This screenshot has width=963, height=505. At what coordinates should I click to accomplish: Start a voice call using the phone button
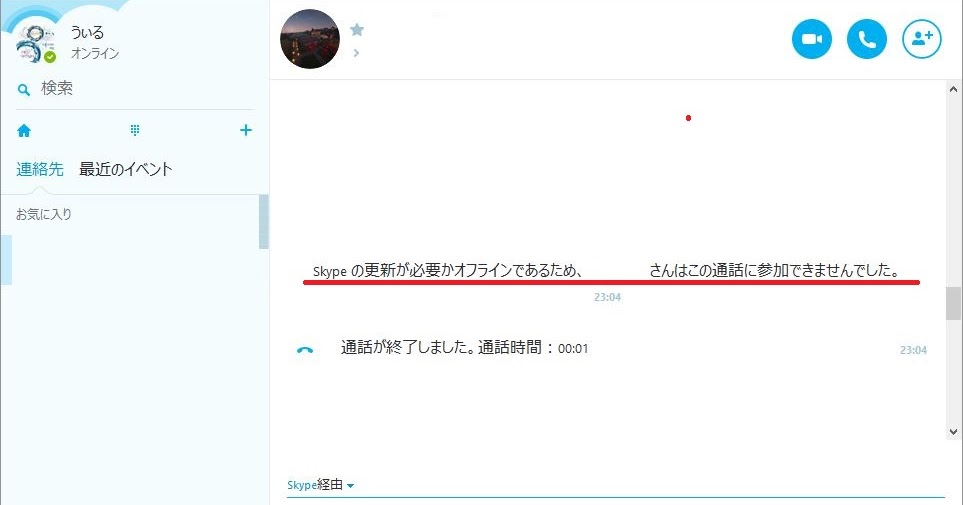click(x=867, y=39)
